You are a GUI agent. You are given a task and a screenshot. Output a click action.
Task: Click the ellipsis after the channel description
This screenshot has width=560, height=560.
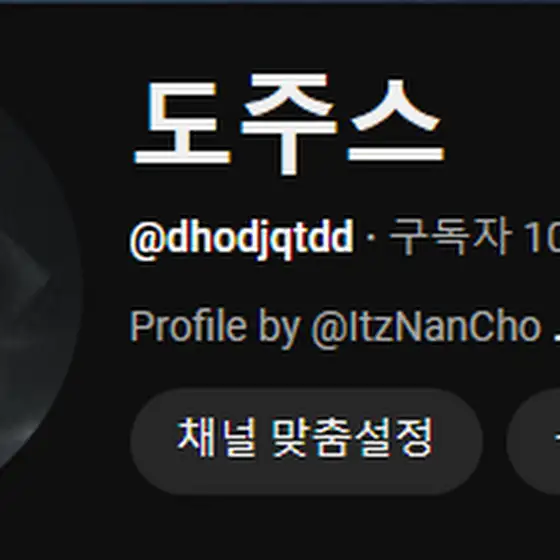pyautogui.click(x=556, y=339)
